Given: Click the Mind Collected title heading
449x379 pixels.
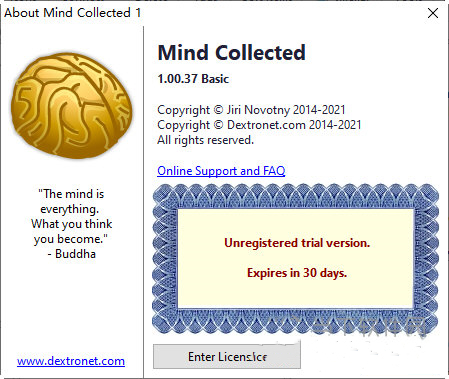Looking at the screenshot, I should click(x=232, y=53).
